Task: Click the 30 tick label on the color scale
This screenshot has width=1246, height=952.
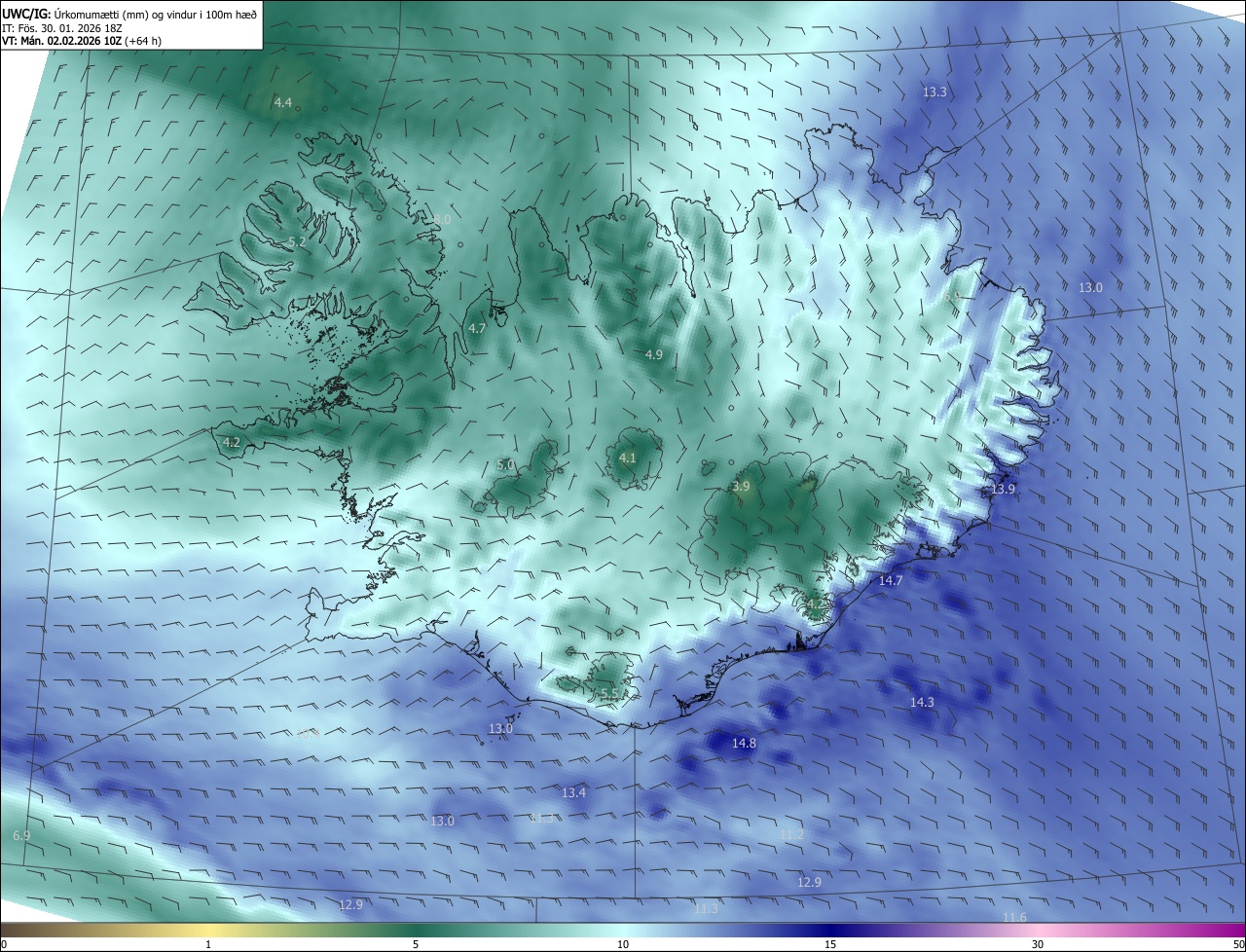Action: (1038, 944)
